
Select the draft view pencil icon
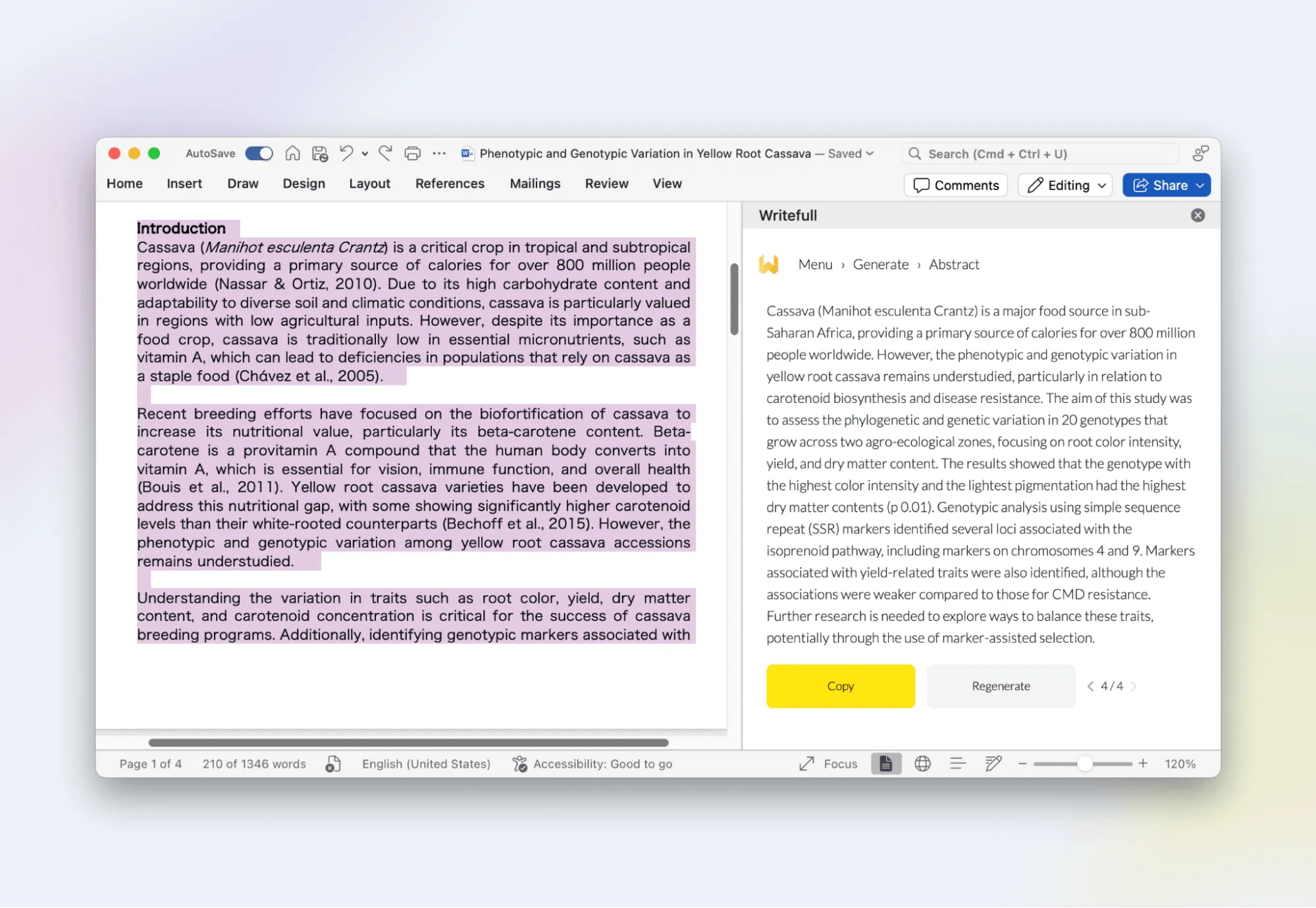click(993, 763)
